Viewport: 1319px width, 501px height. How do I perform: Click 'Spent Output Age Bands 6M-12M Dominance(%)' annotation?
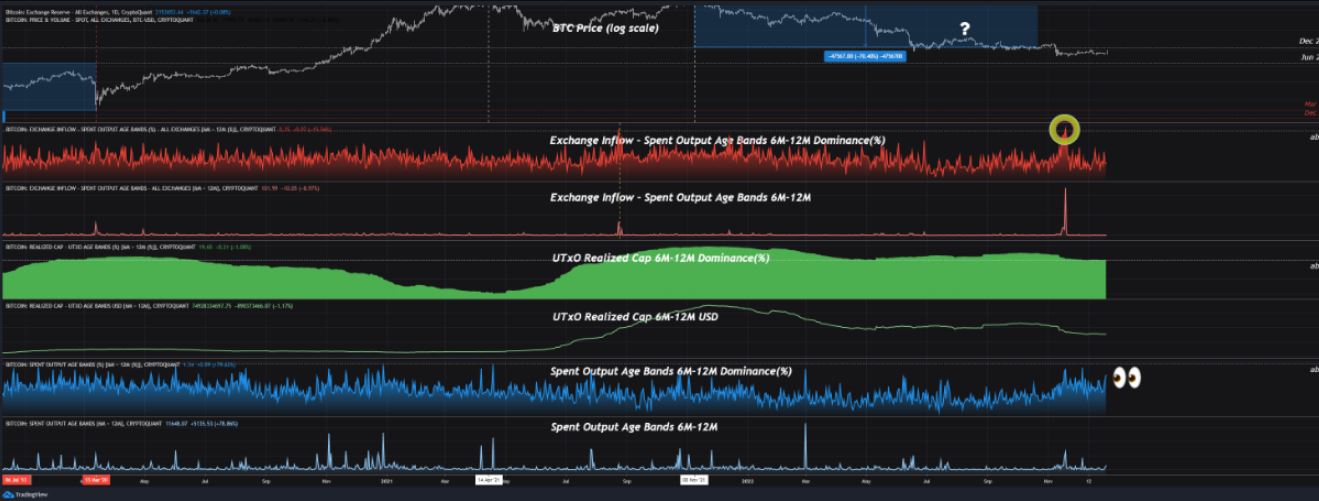click(x=670, y=371)
